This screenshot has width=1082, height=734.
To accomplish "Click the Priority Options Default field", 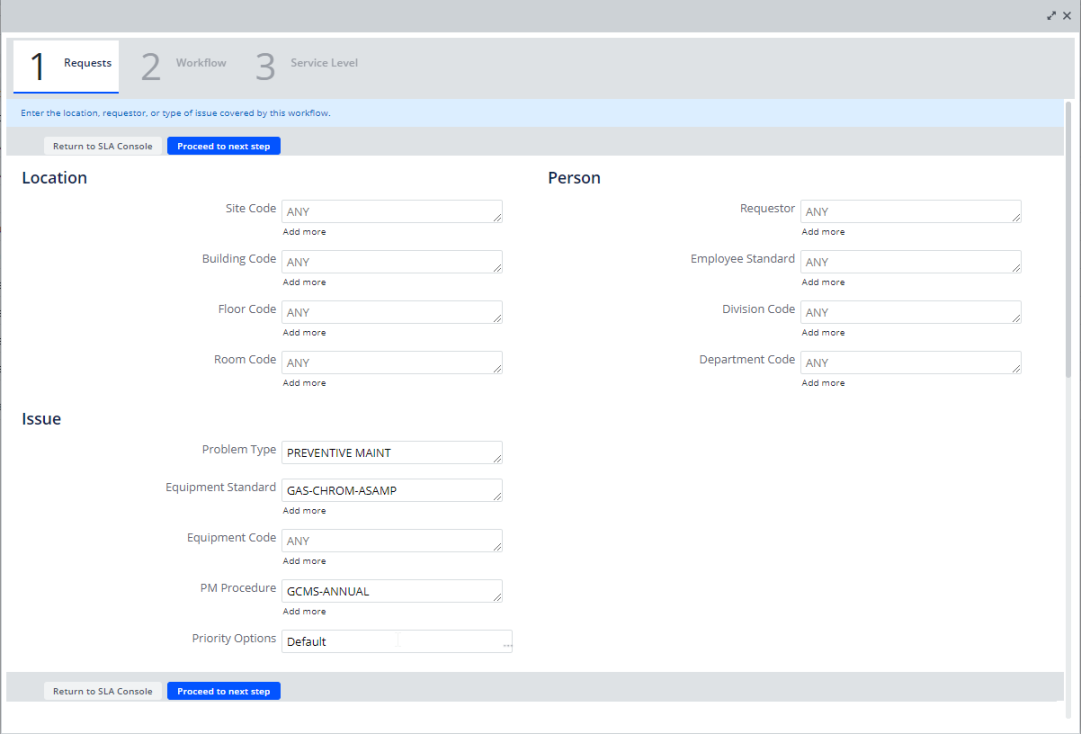I will (340, 642).
